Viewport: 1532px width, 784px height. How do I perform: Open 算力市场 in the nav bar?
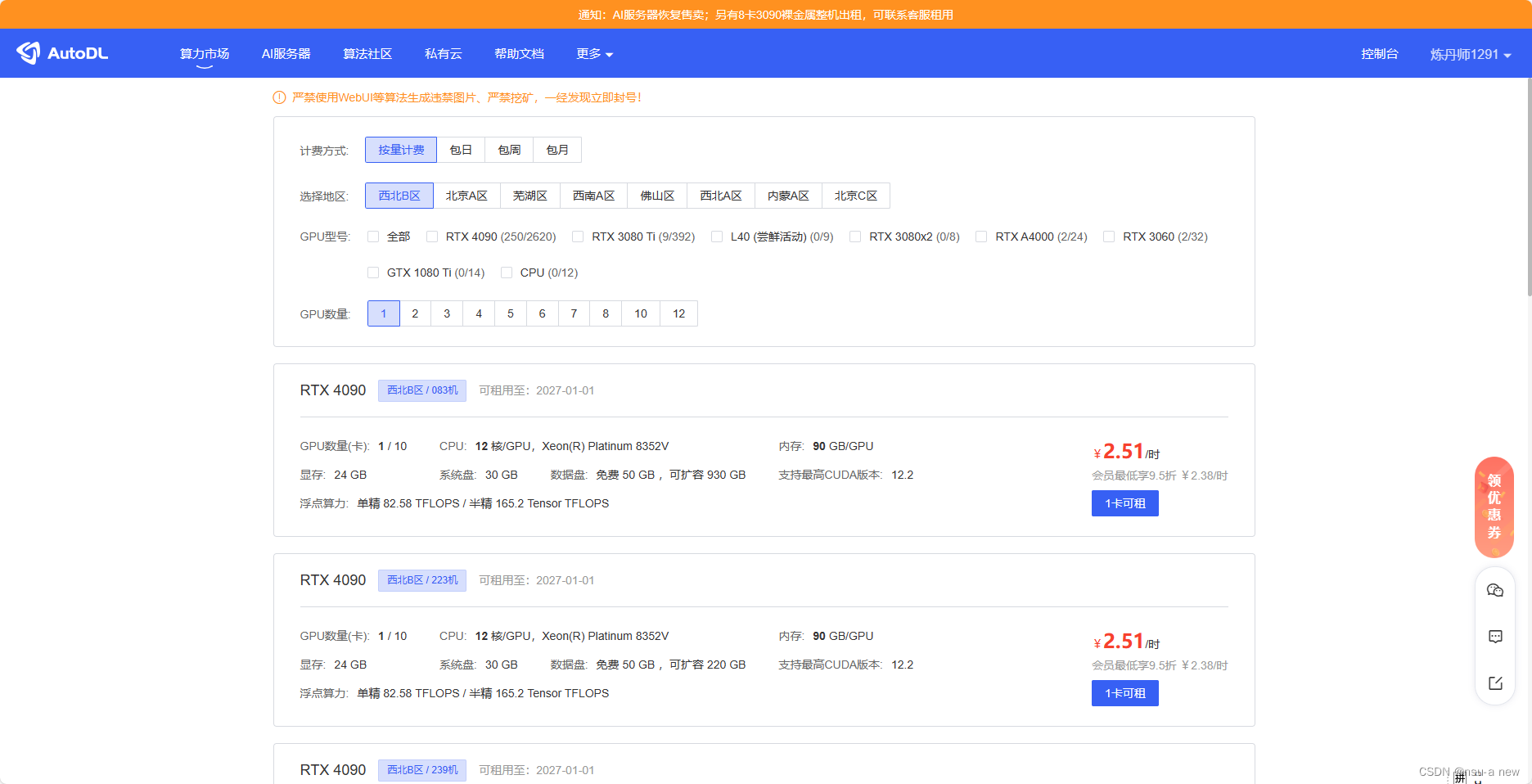[205, 54]
